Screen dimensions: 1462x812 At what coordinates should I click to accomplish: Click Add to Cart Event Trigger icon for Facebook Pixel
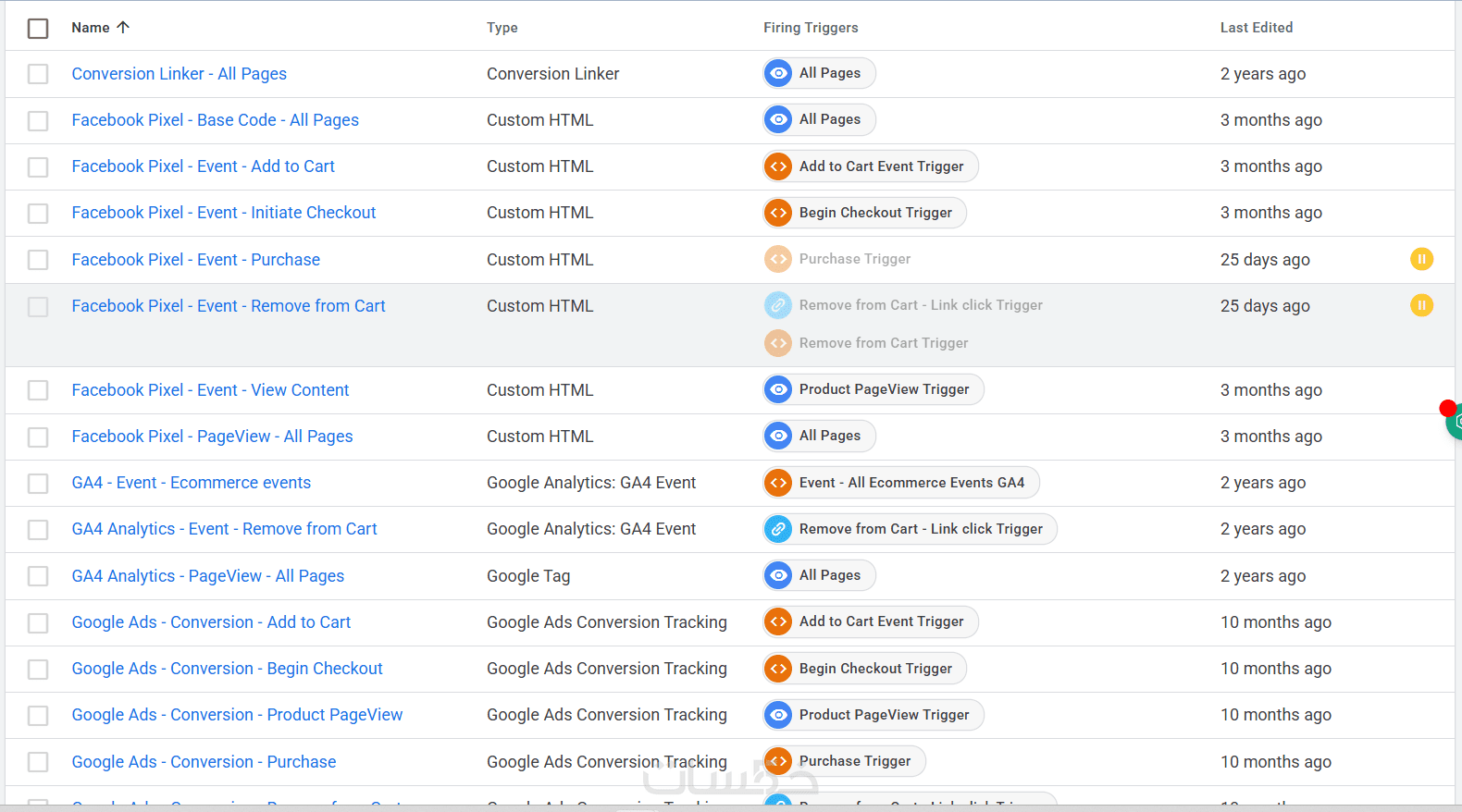coord(779,166)
